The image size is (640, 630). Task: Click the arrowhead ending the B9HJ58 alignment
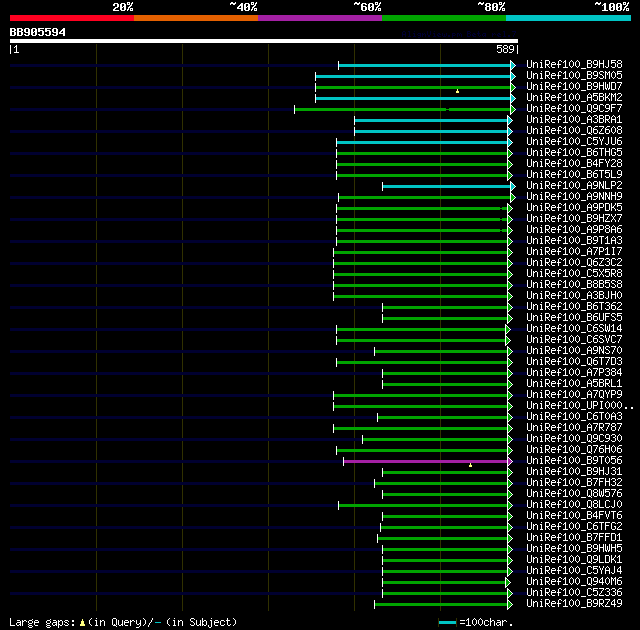513,65
